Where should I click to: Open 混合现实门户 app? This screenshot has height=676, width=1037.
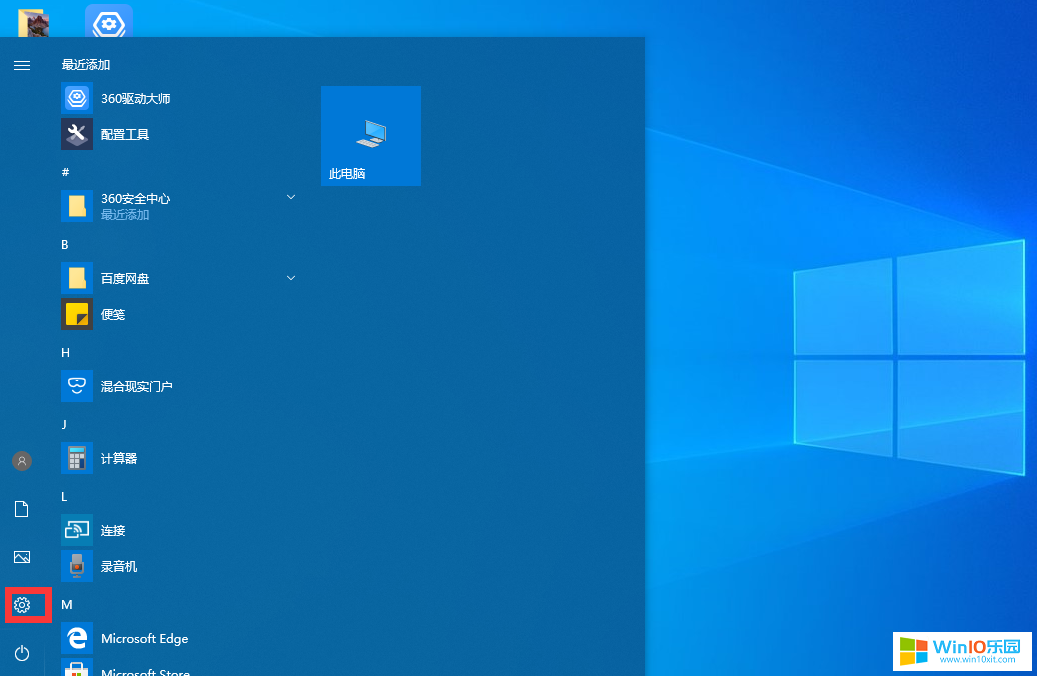(x=137, y=387)
